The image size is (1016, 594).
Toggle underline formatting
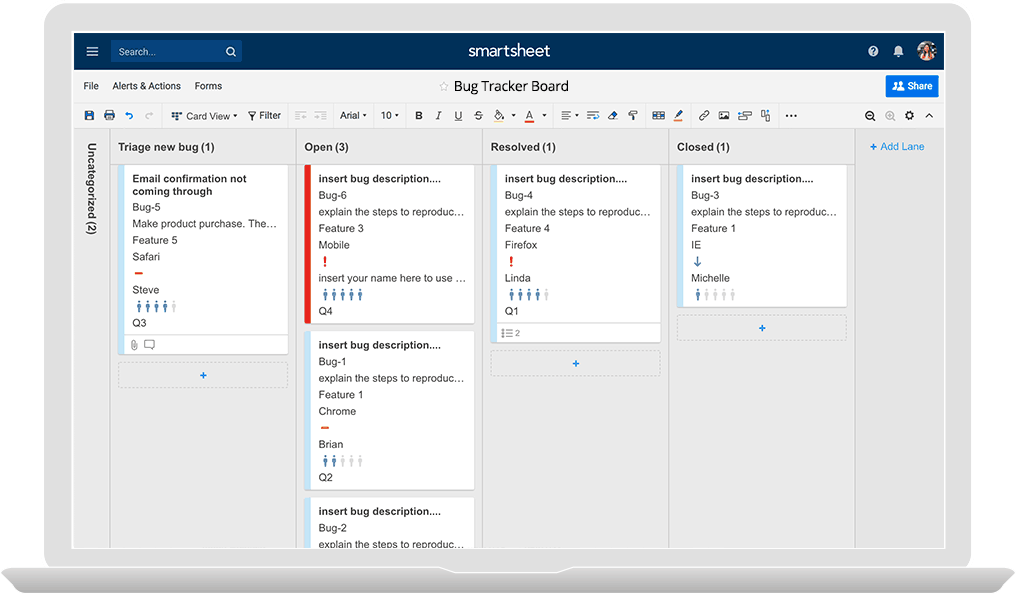457,116
